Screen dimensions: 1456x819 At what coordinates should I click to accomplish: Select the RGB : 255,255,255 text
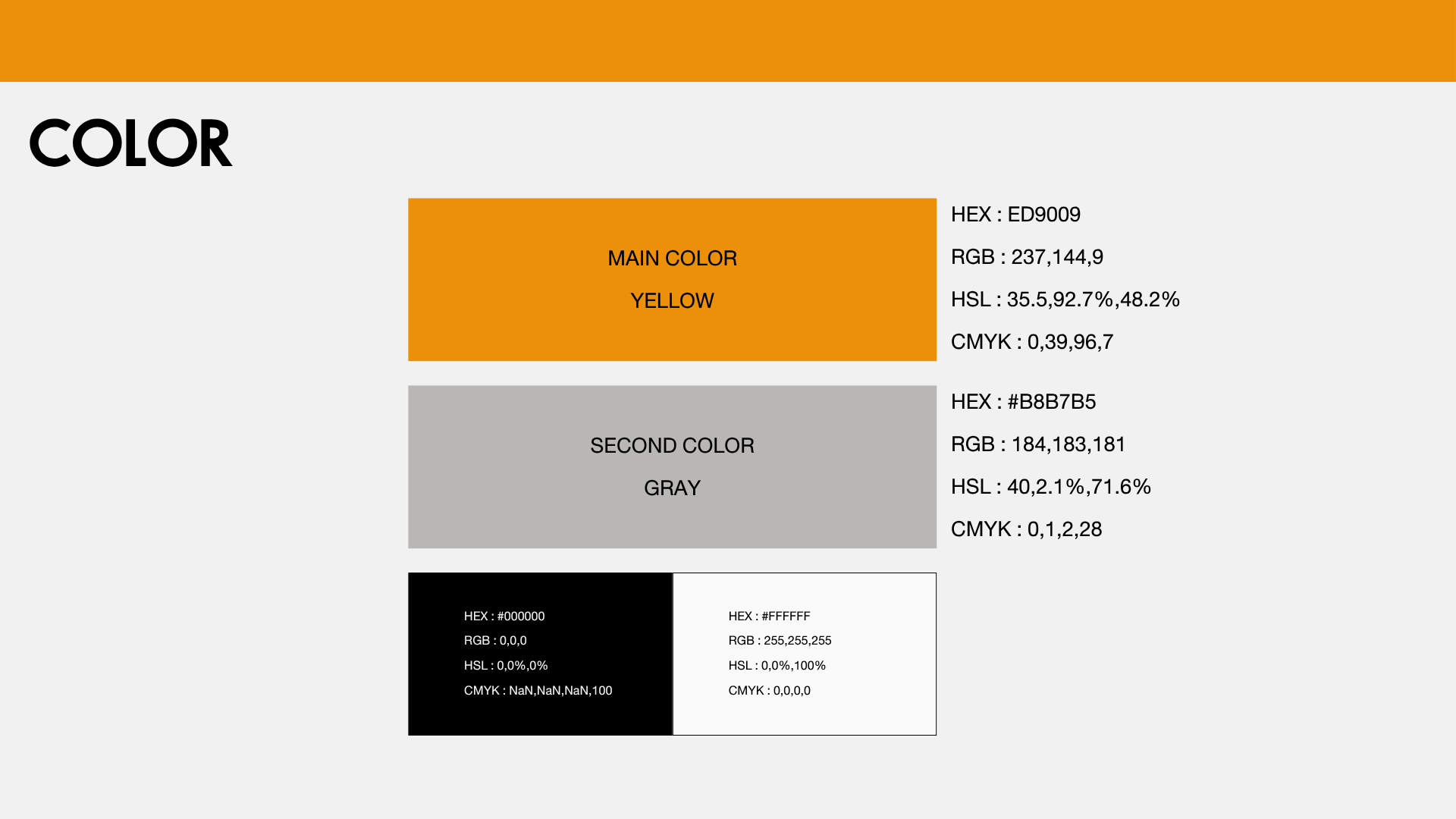(780, 641)
